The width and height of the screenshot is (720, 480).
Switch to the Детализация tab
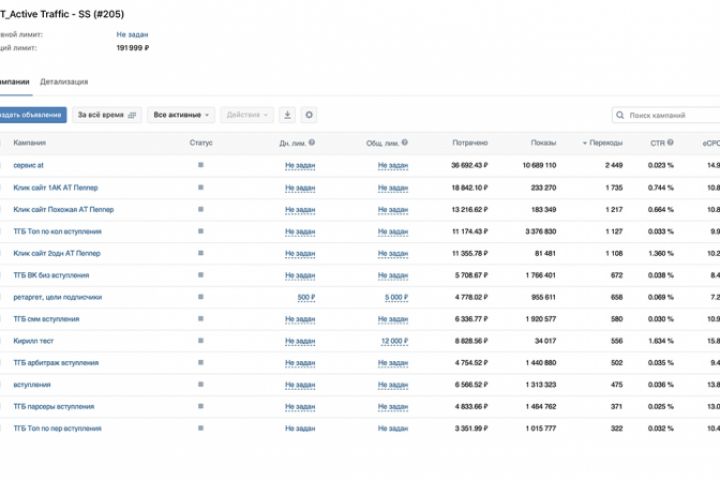tap(64, 81)
